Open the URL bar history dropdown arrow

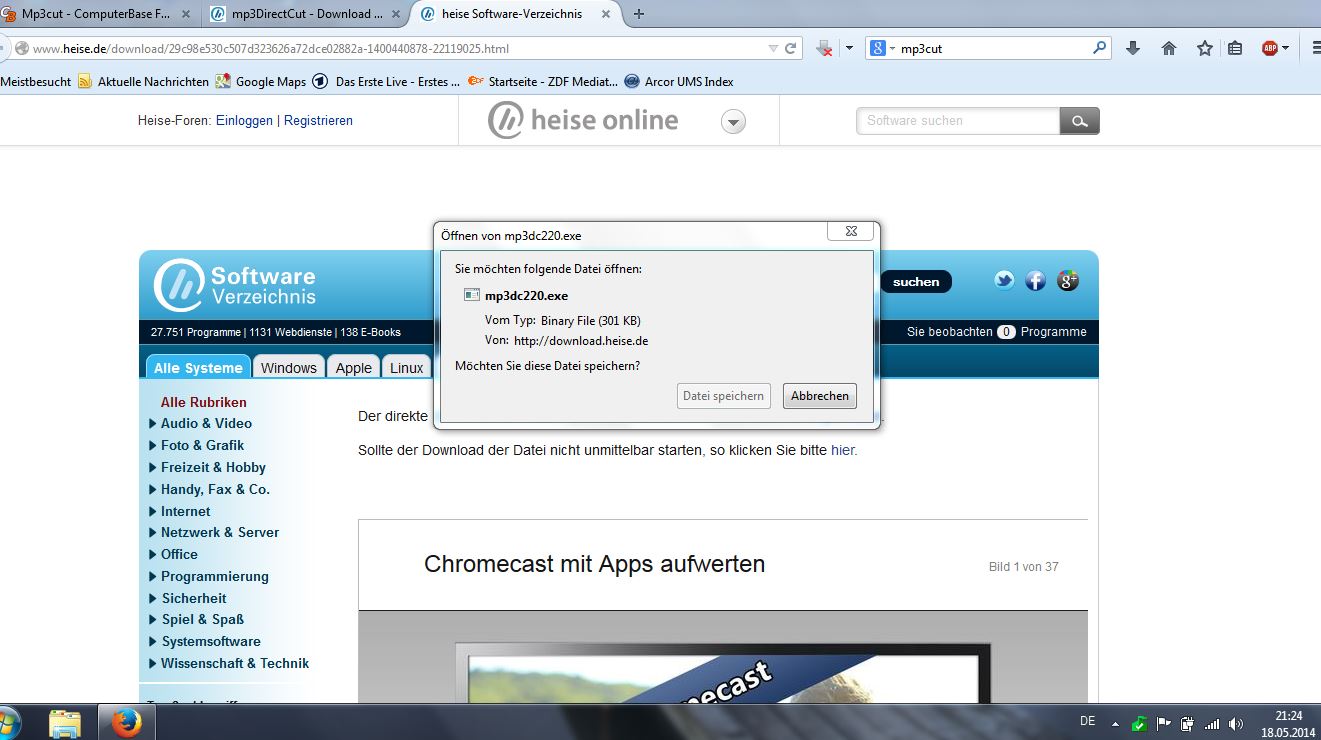click(773, 48)
